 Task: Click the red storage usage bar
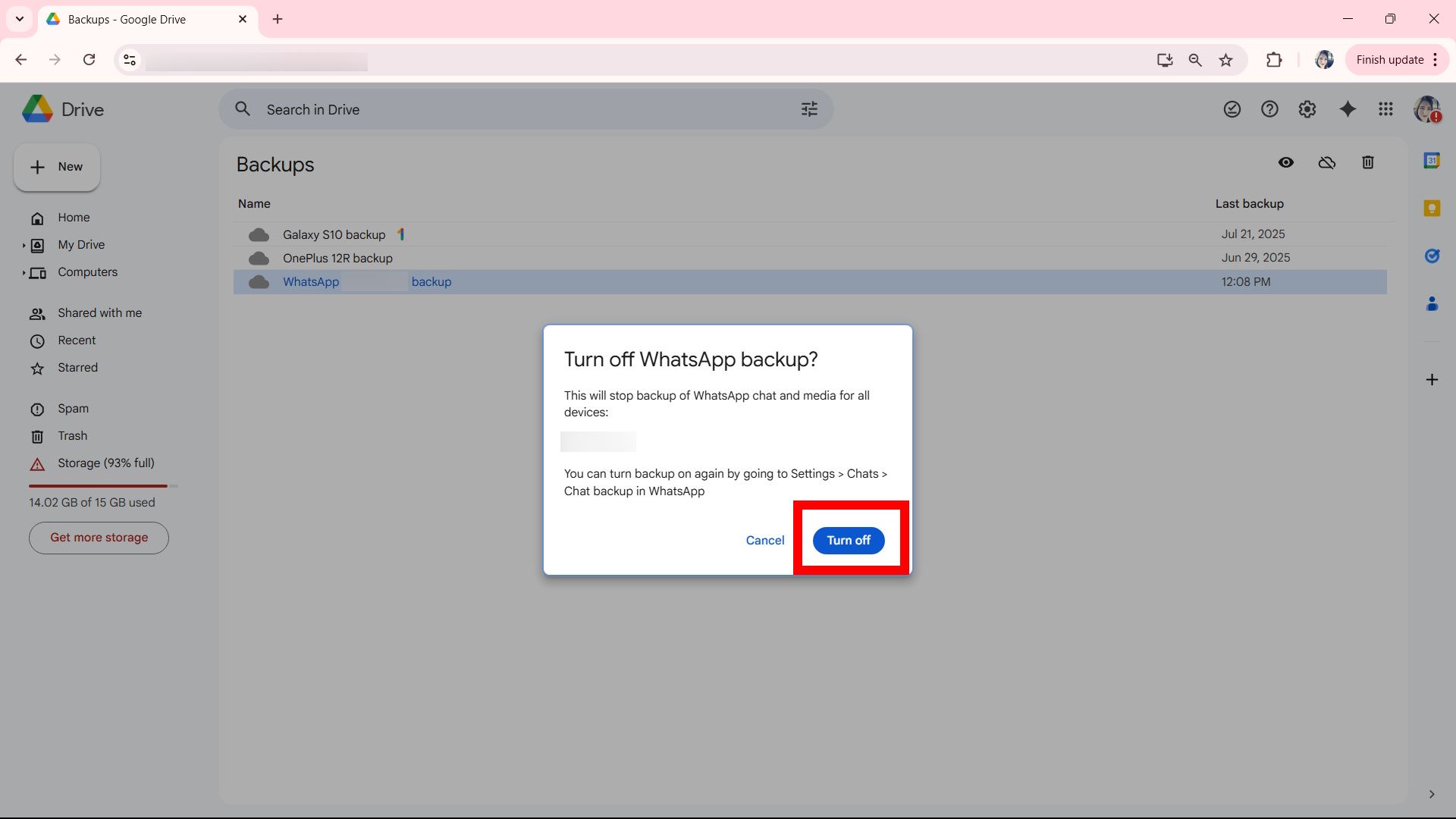98,486
